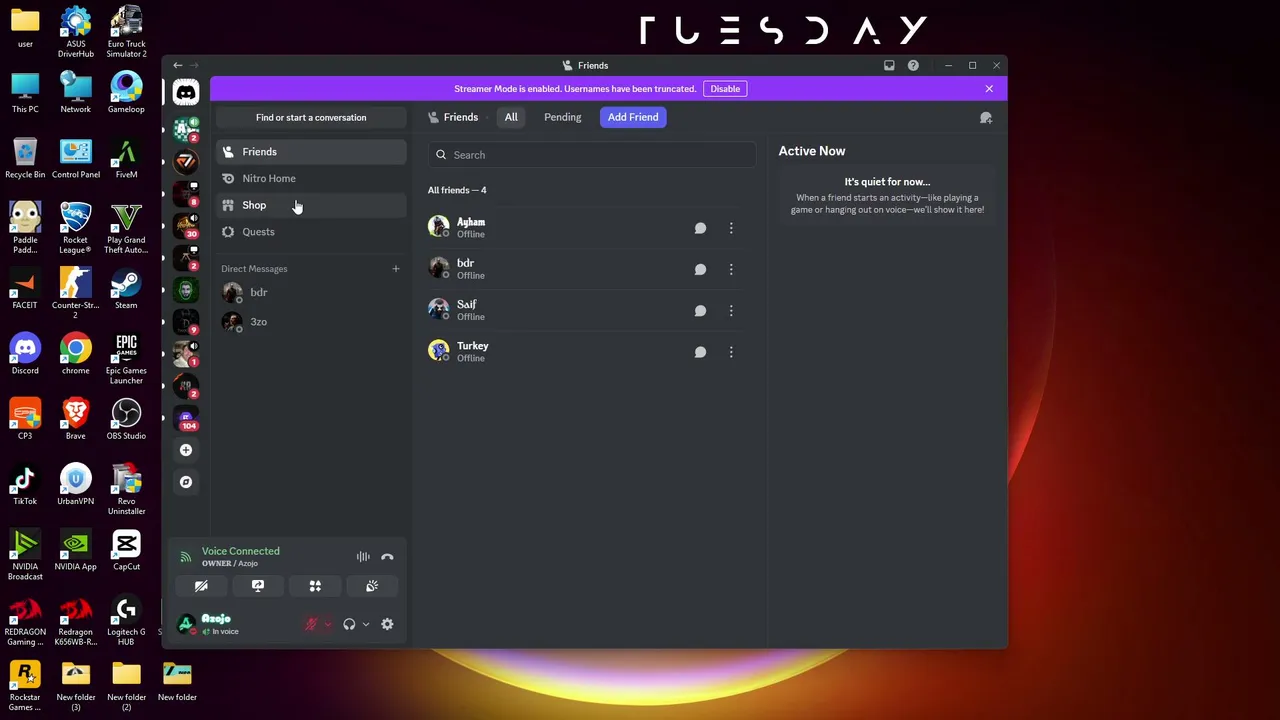Click the Add Friend button
The height and width of the screenshot is (720, 1280).
tap(633, 117)
